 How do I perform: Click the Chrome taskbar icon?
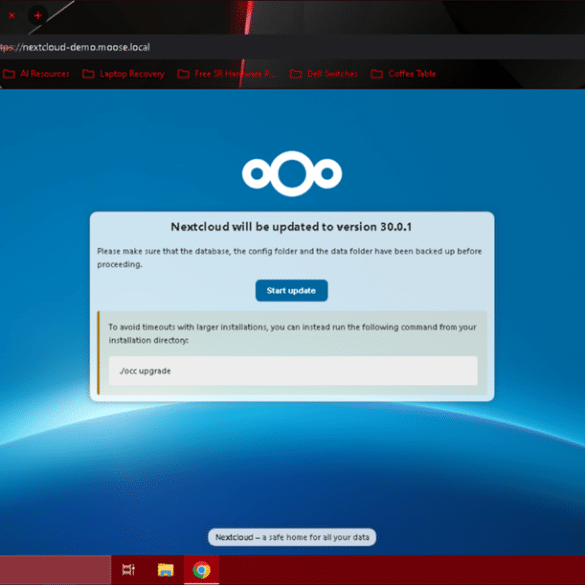[201, 570]
